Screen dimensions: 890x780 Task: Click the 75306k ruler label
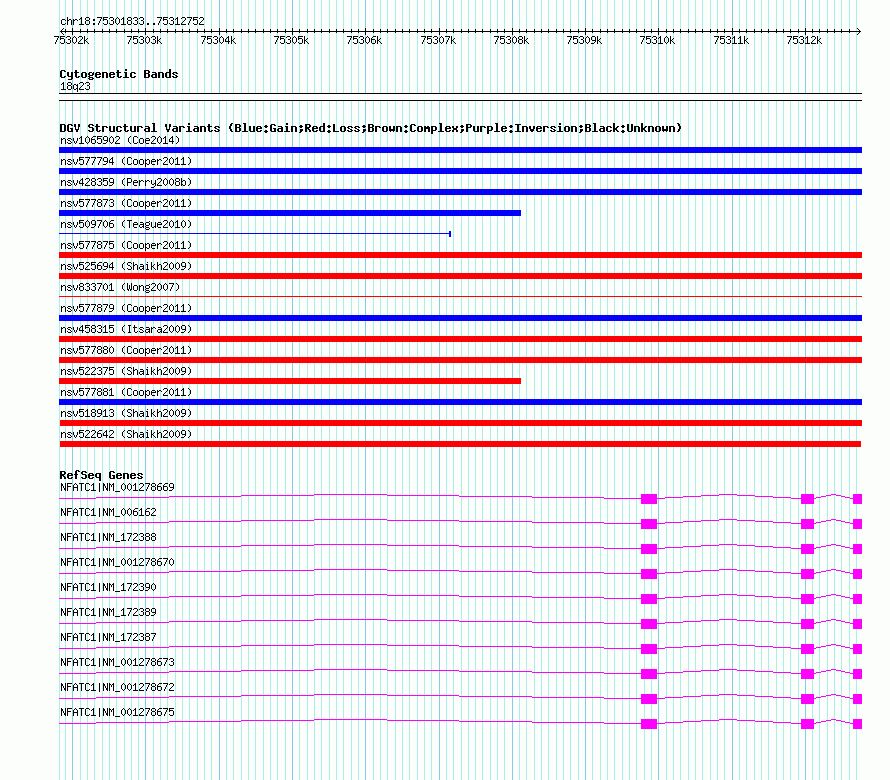[x=364, y=40]
